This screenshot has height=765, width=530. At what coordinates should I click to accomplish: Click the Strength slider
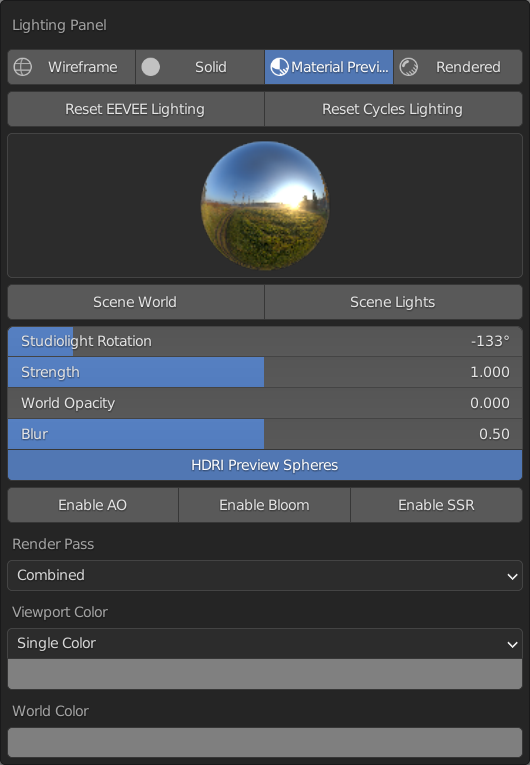point(265,372)
